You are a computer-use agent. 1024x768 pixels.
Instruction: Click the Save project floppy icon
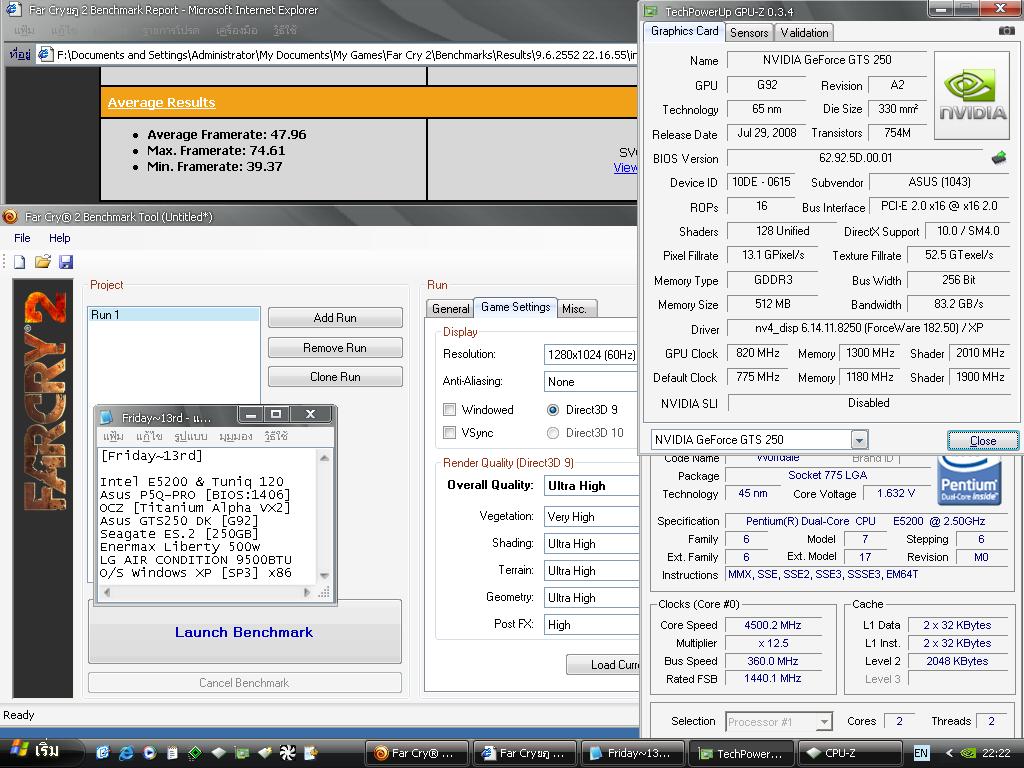[66, 262]
